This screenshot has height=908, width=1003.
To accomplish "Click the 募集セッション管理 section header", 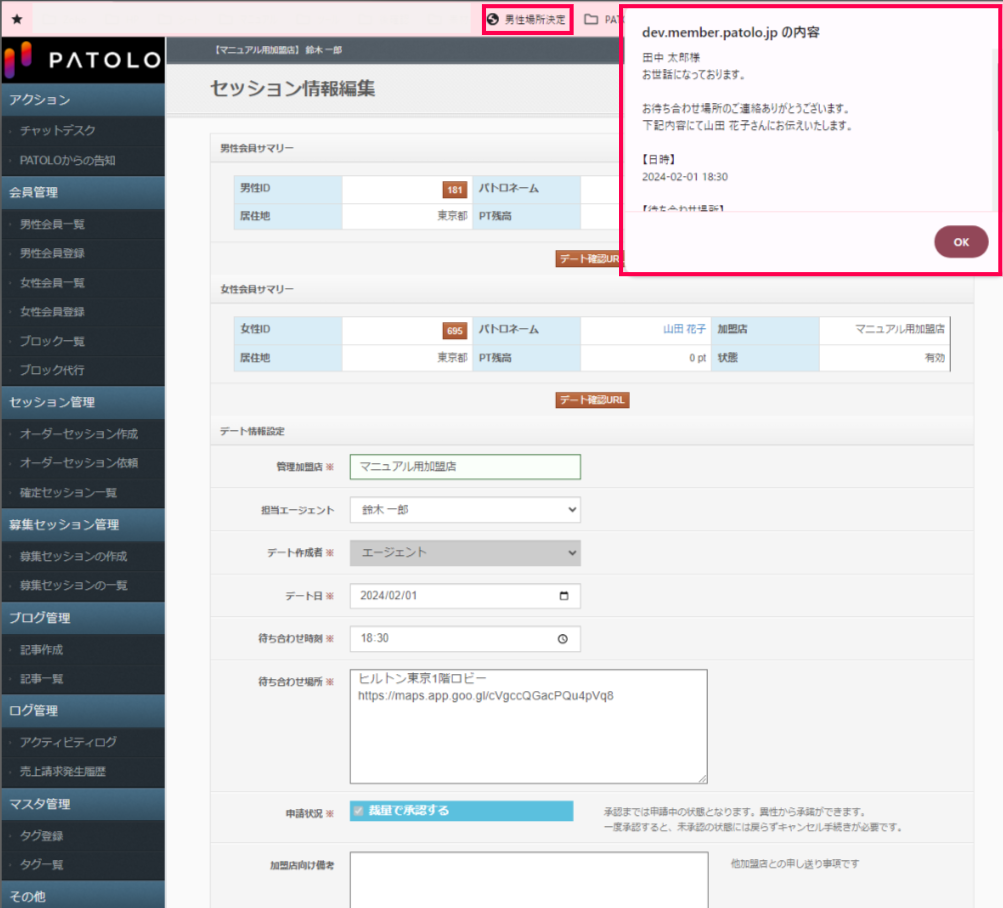I will pyautogui.click(x=83, y=525).
